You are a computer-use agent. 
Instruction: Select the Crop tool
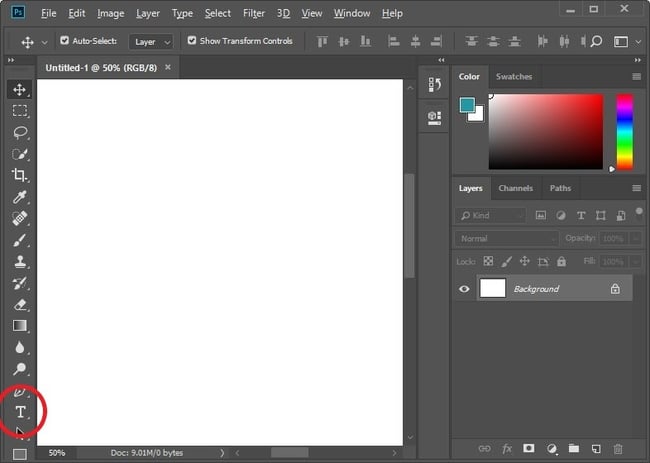pos(19,175)
